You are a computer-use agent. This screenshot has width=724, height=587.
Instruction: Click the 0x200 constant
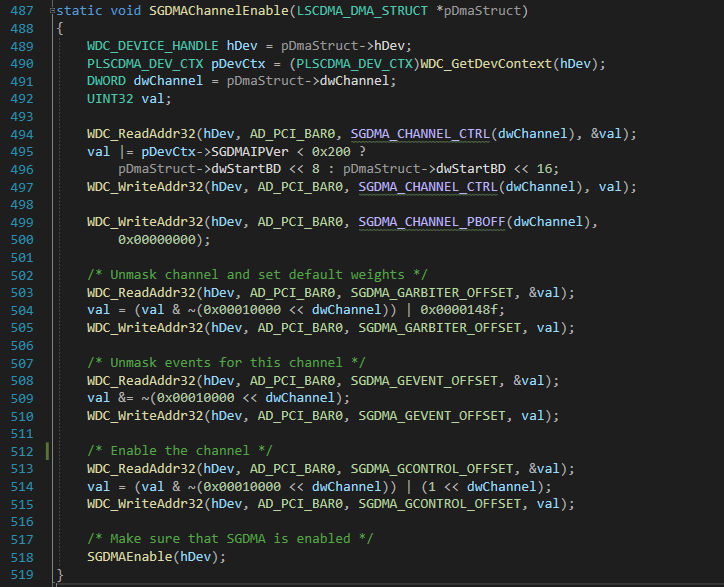pyautogui.click(x=331, y=151)
